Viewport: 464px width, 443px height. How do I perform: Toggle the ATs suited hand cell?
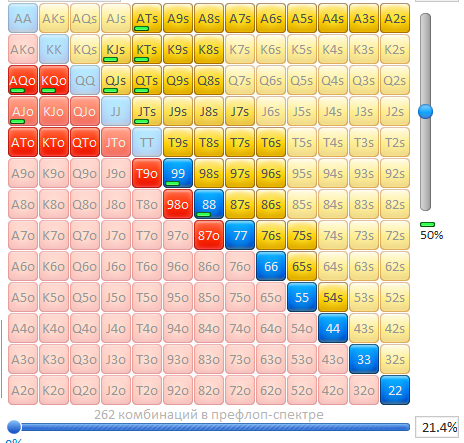[x=147, y=18]
